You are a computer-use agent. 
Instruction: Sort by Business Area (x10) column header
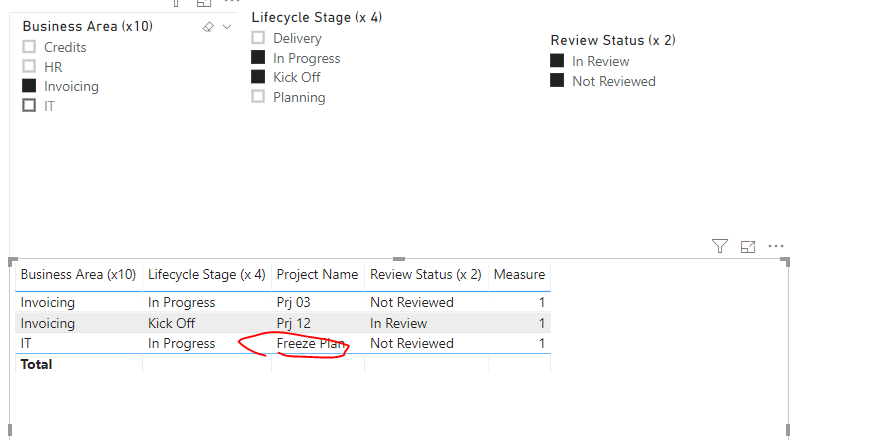point(78,275)
